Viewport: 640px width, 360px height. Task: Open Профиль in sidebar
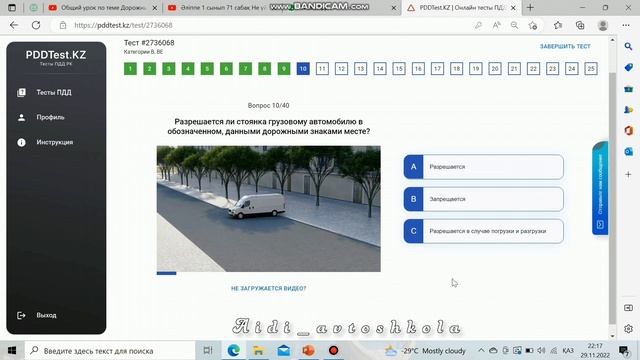50,117
